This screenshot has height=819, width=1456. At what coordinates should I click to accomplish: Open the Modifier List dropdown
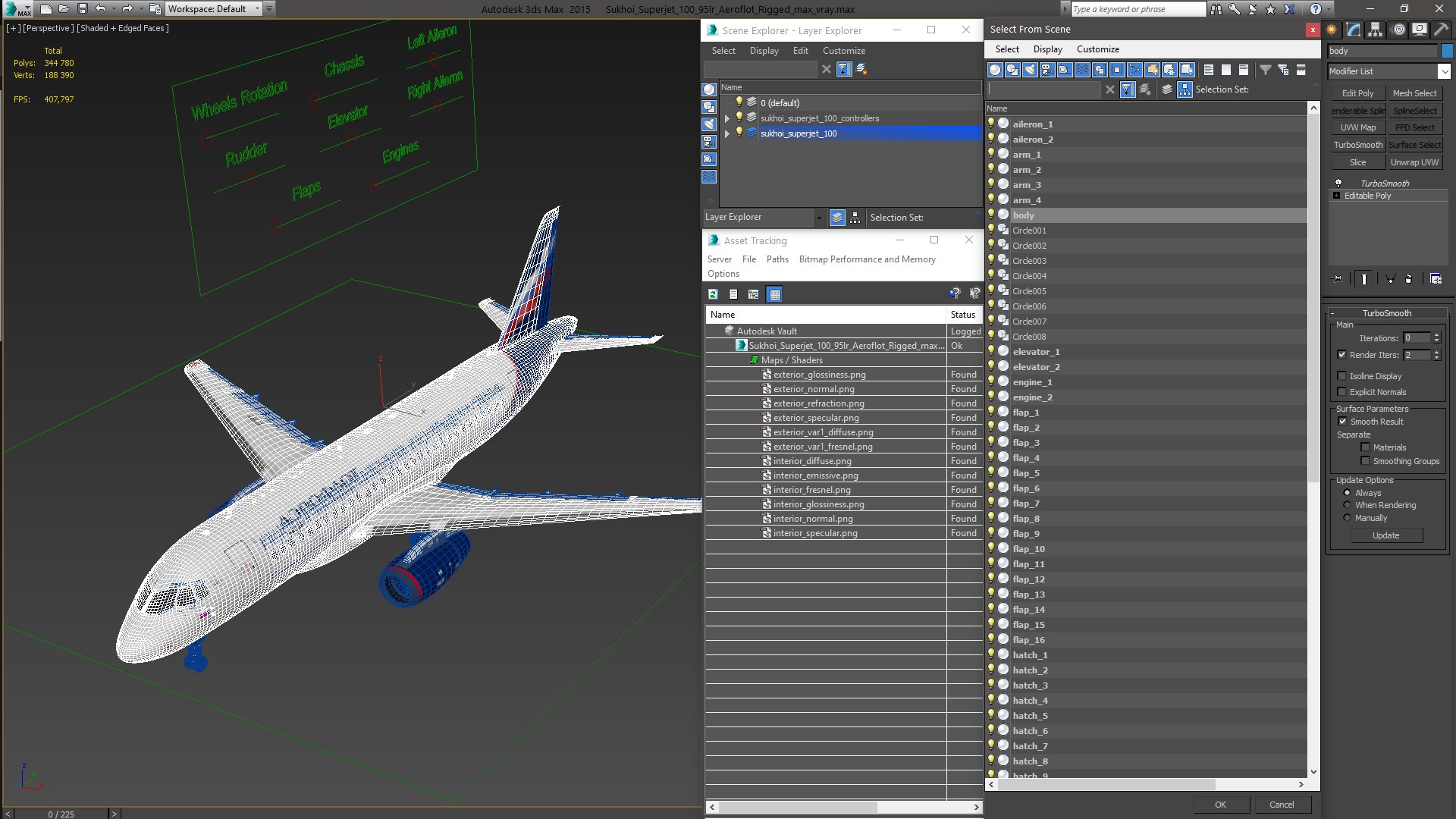(1444, 71)
